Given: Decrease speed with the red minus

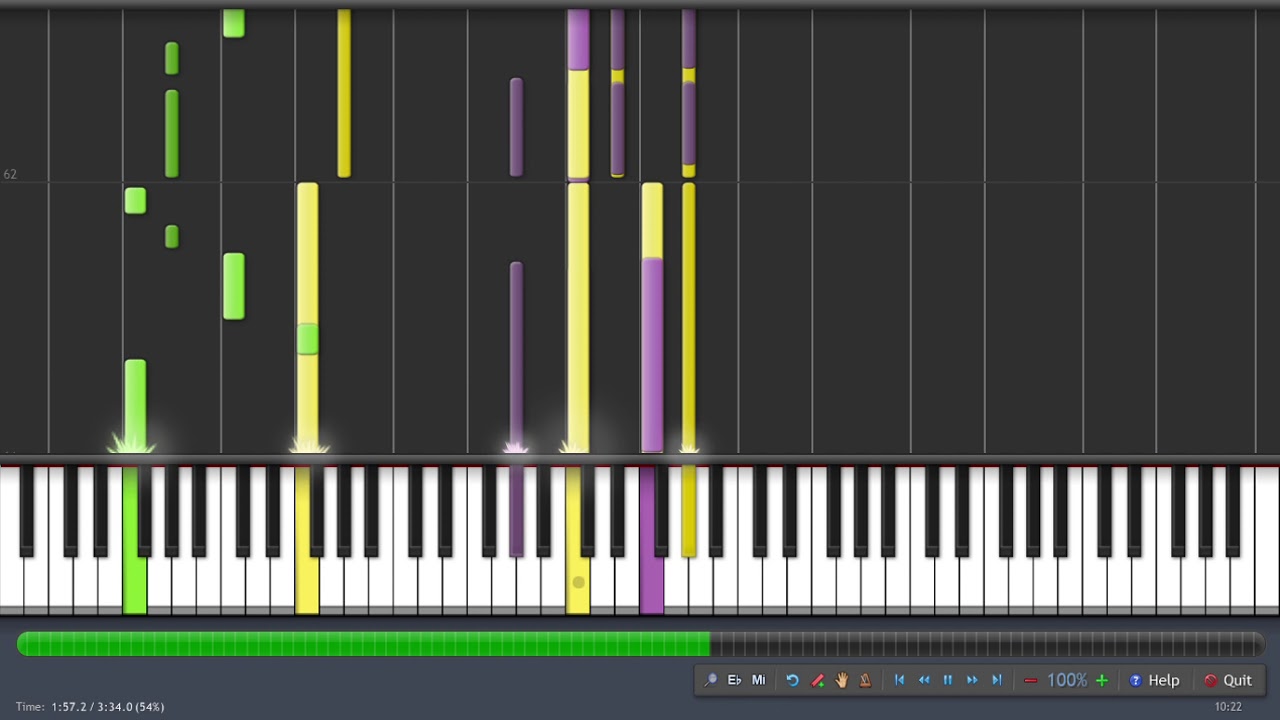Looking at the screenshot, I should [x=1030, y=680].
